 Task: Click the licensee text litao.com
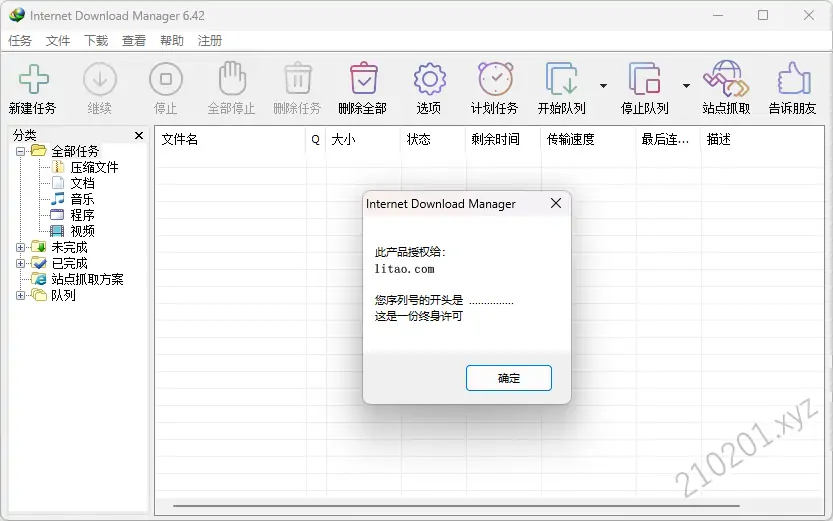(x=404, y=269)
